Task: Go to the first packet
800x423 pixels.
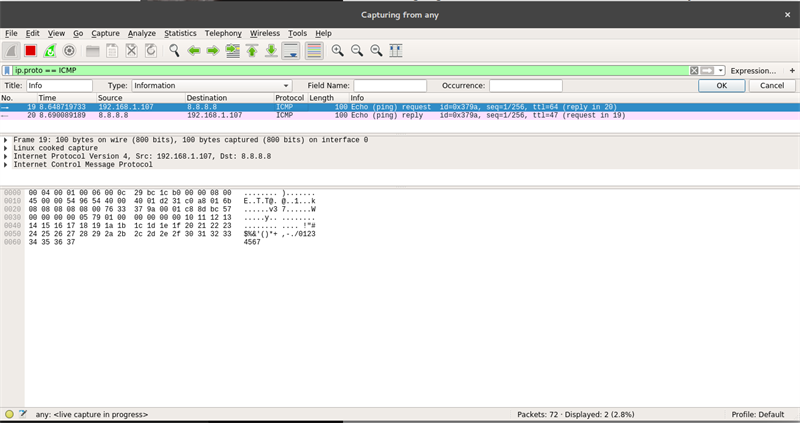Action: (x=252, y=50)
